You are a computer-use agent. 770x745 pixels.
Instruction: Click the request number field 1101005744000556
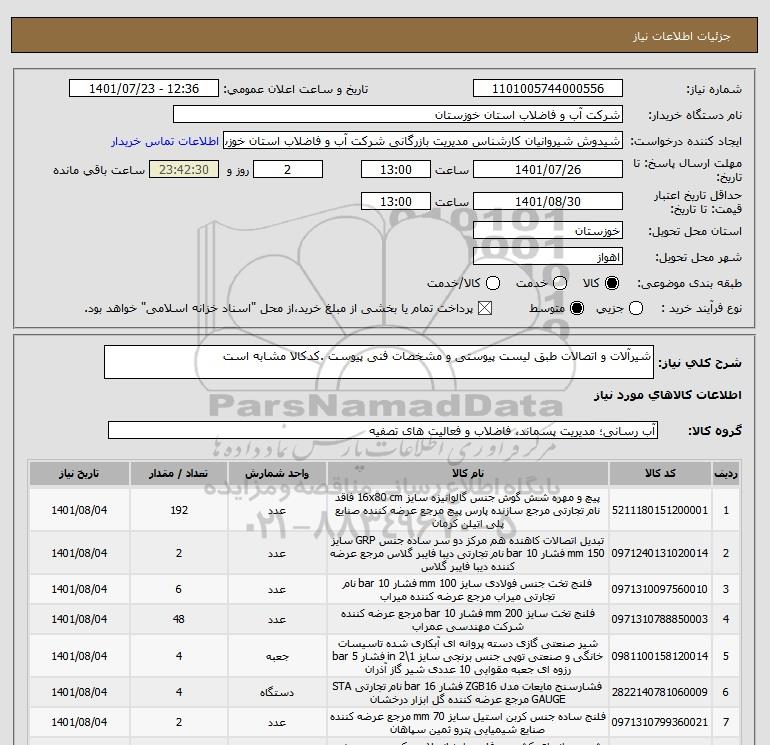point(548,88)
